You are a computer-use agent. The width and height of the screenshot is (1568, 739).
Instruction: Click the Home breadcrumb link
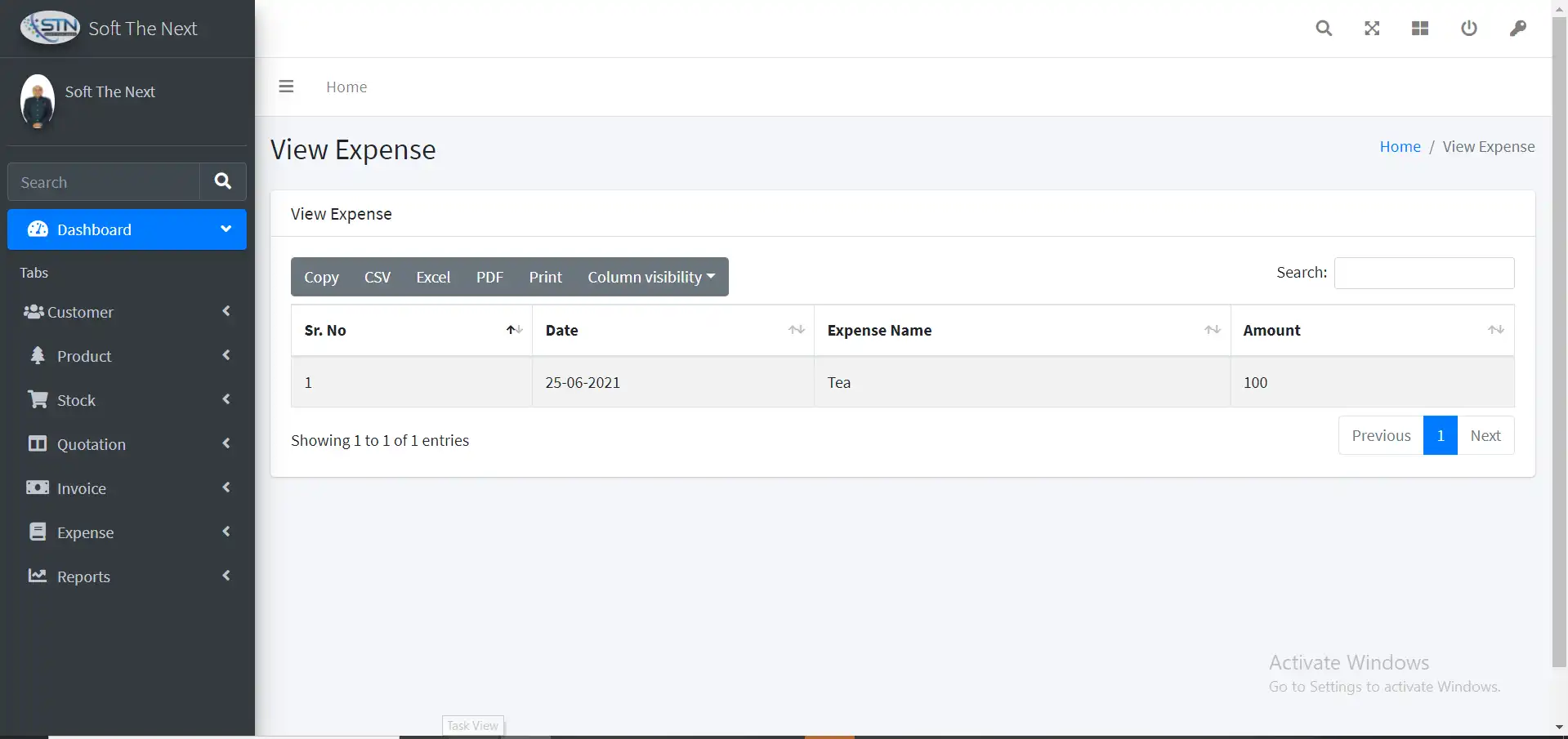point(1400,147)
